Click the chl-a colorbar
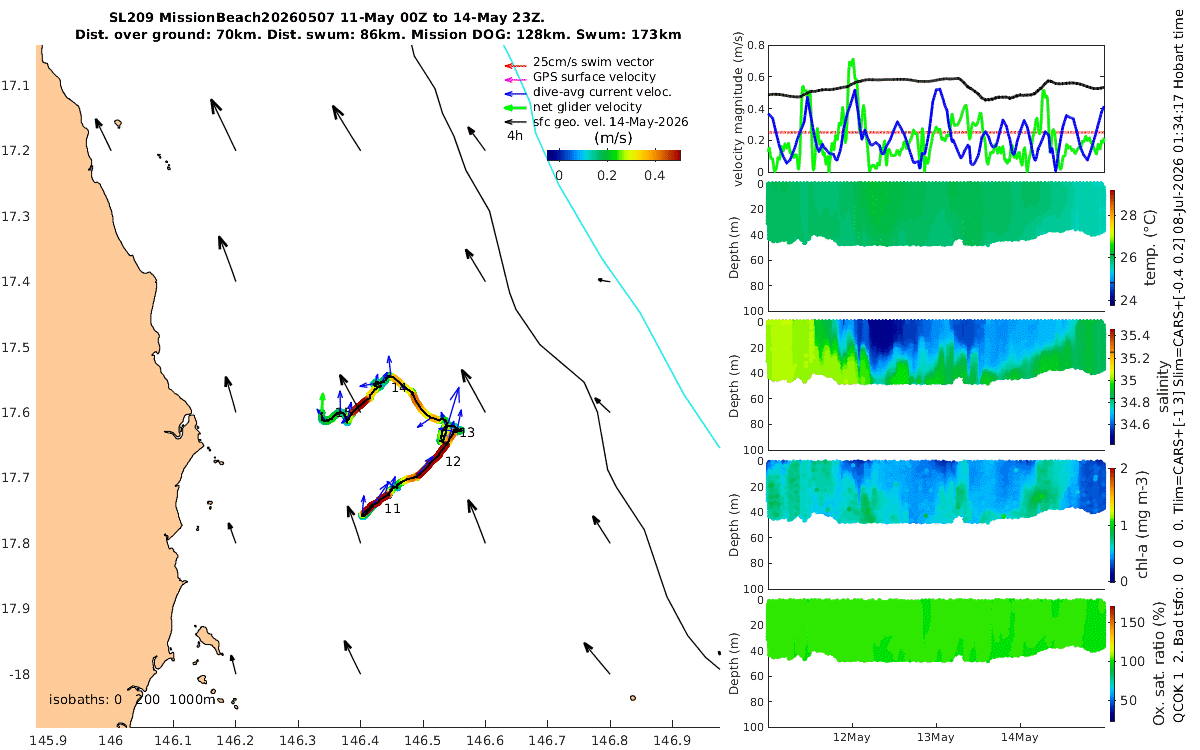The image size is (1200, 750). coord(1114,523)
